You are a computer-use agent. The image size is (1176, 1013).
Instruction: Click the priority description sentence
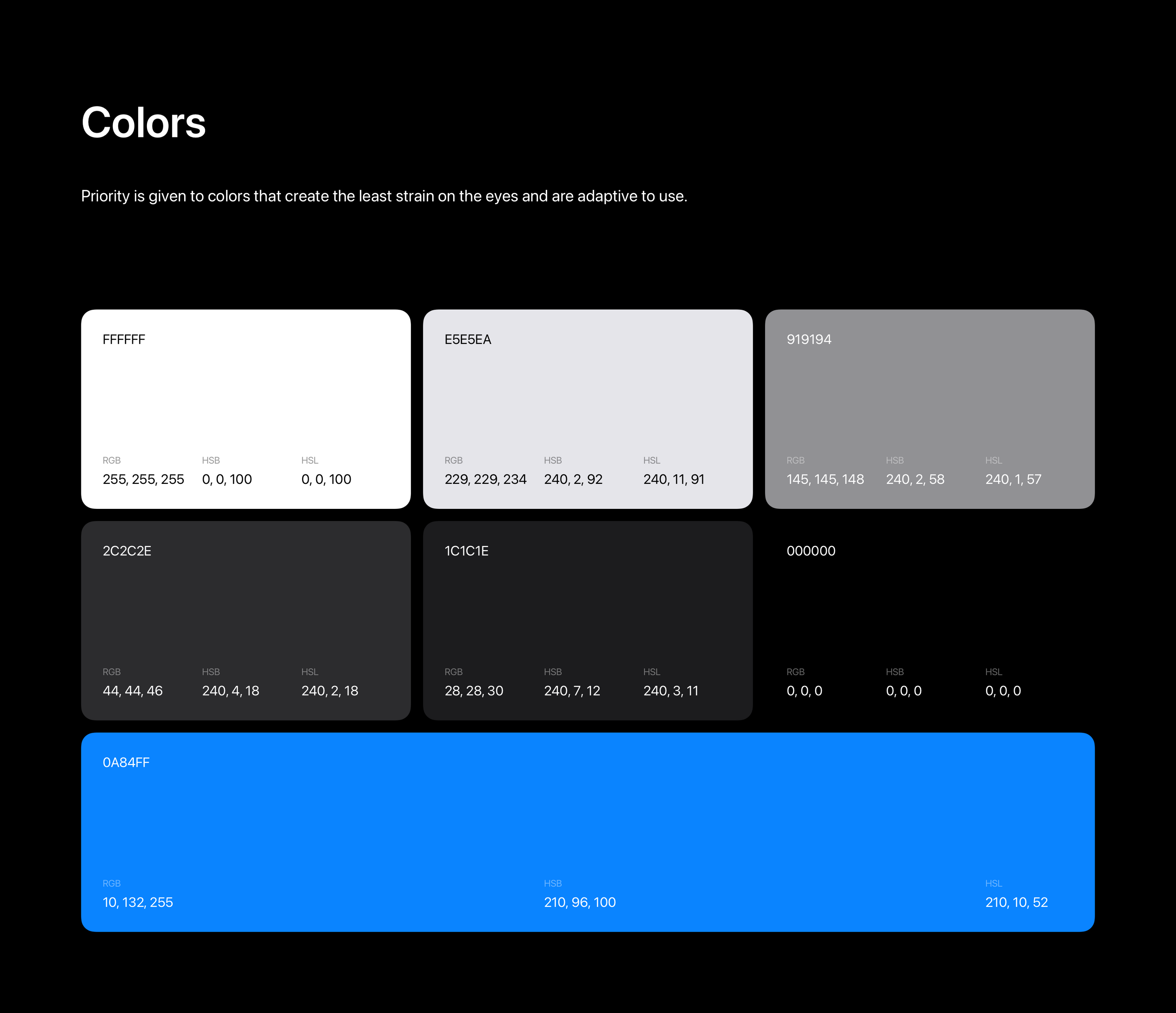(x=384, y=196)
